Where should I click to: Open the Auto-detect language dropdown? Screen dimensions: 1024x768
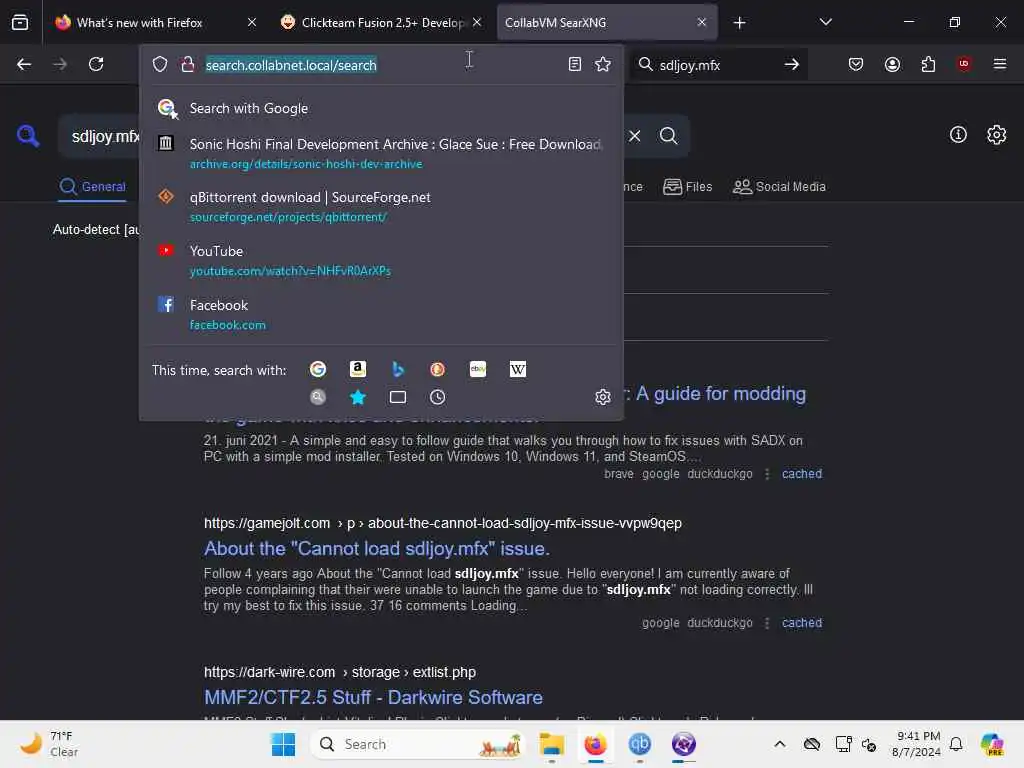pyautogui.click(x=97, y=229)
